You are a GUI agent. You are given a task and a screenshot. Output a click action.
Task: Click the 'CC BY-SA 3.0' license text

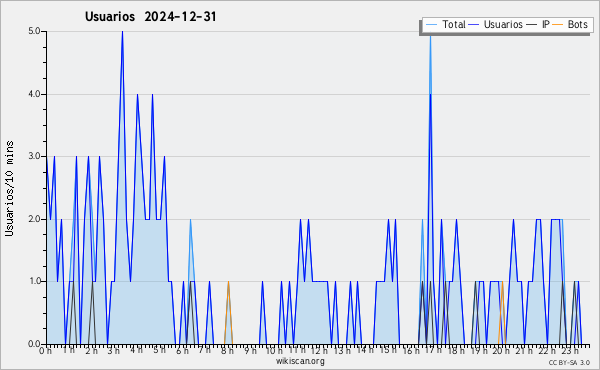pos(569,363)
